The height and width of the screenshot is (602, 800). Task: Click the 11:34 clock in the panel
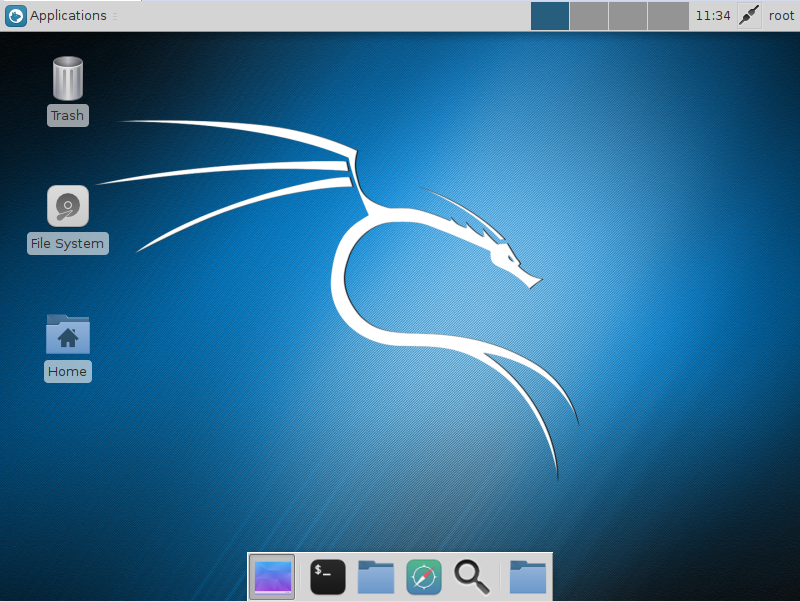click(x=713, y=16)
